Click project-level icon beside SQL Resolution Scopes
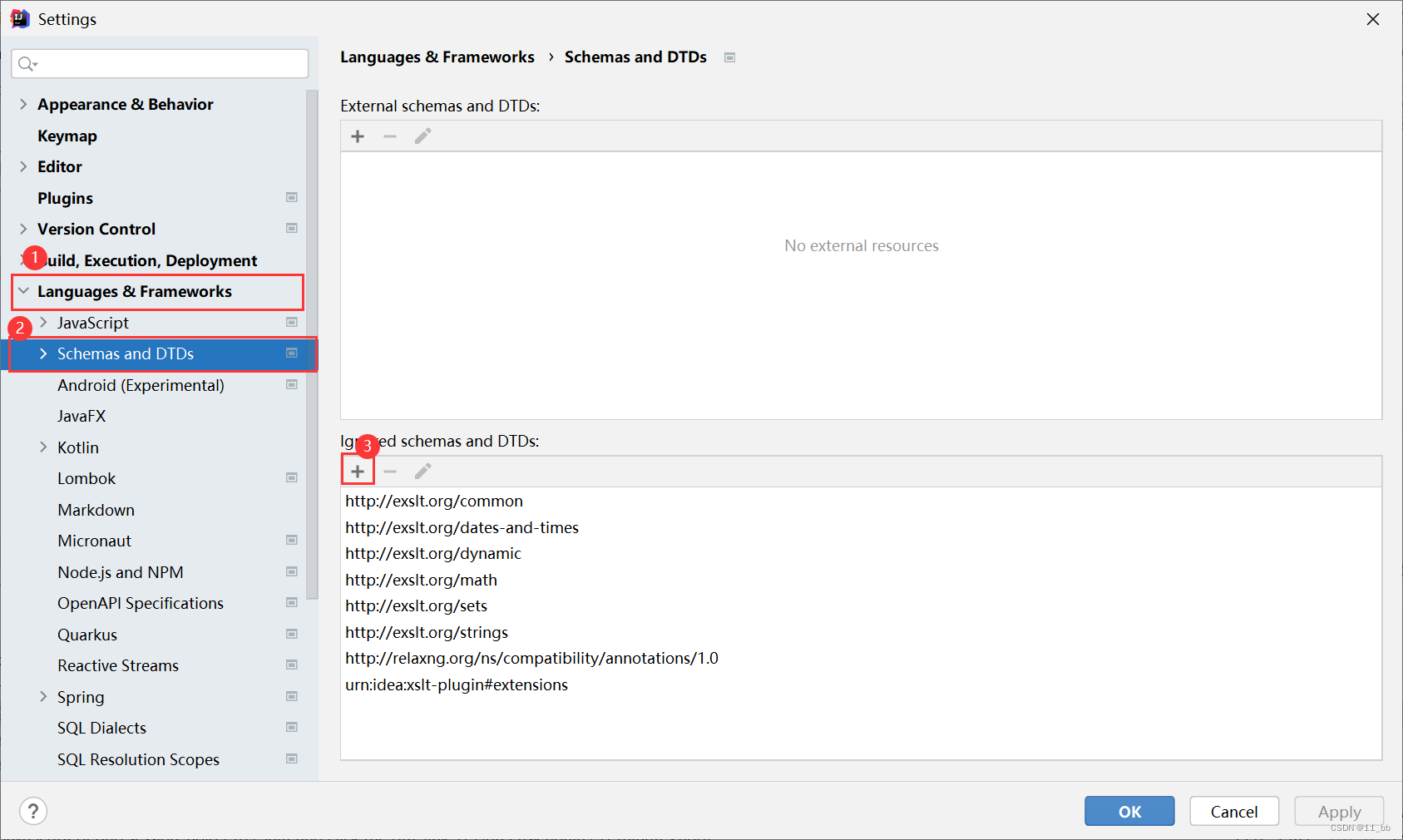This screenshot has width=1403, height=840. point(292,758)
